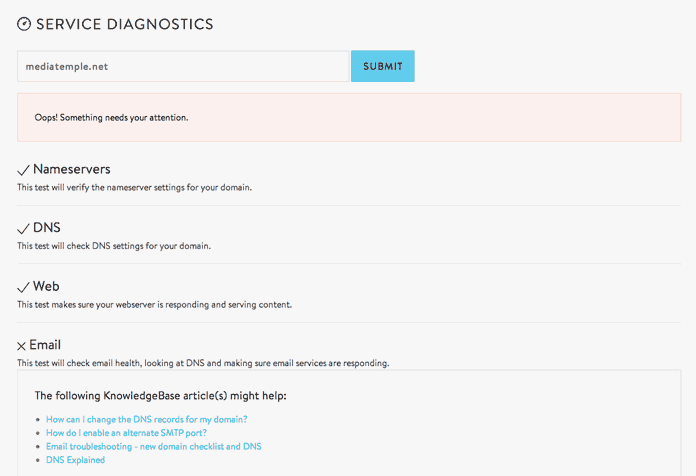
Task: Open Email troubleshooting new domain checklist link
Action: tap(154, 446)
